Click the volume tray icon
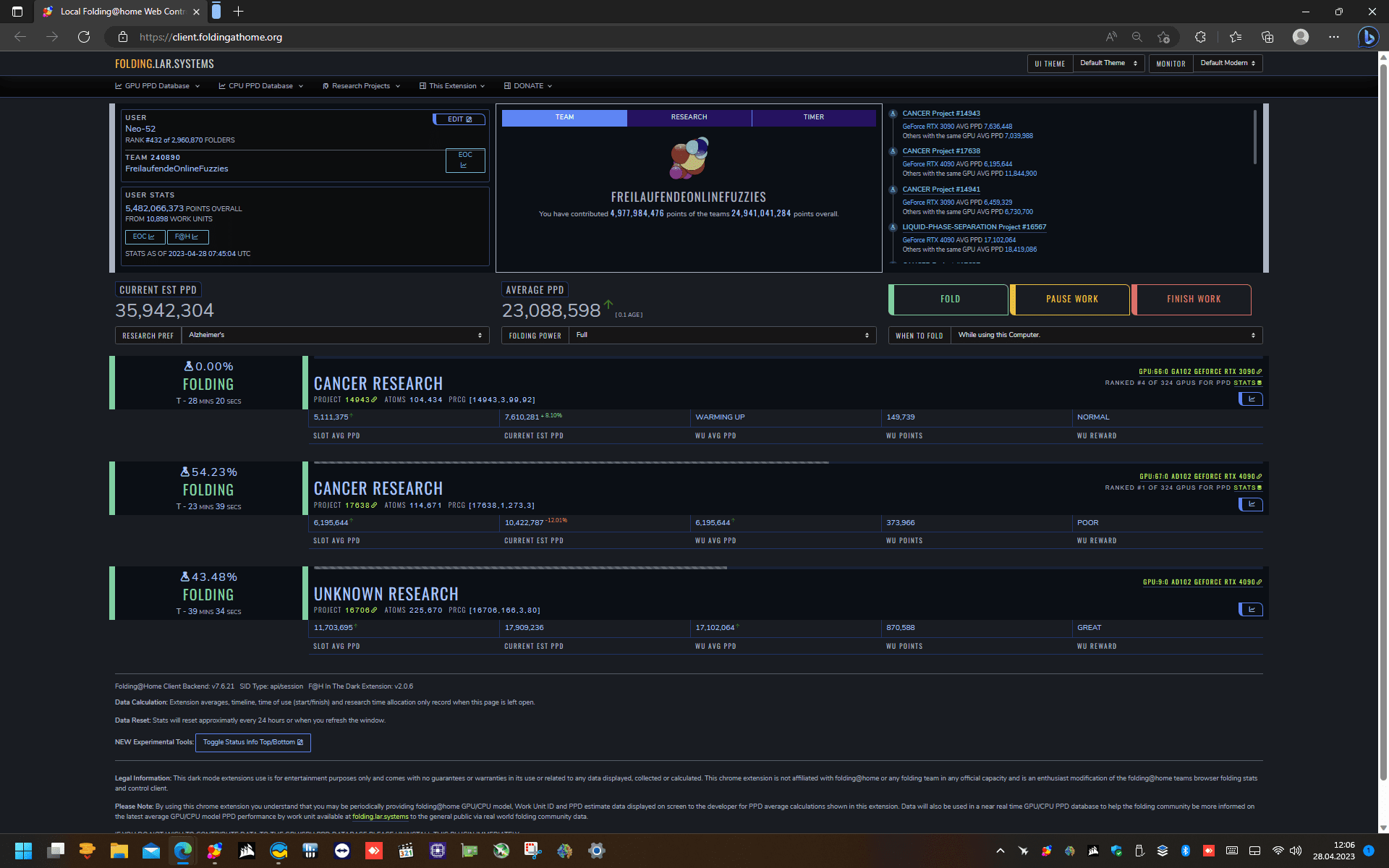The image size is (1389, 868). pyautogui.click(x=1296, y=851)
